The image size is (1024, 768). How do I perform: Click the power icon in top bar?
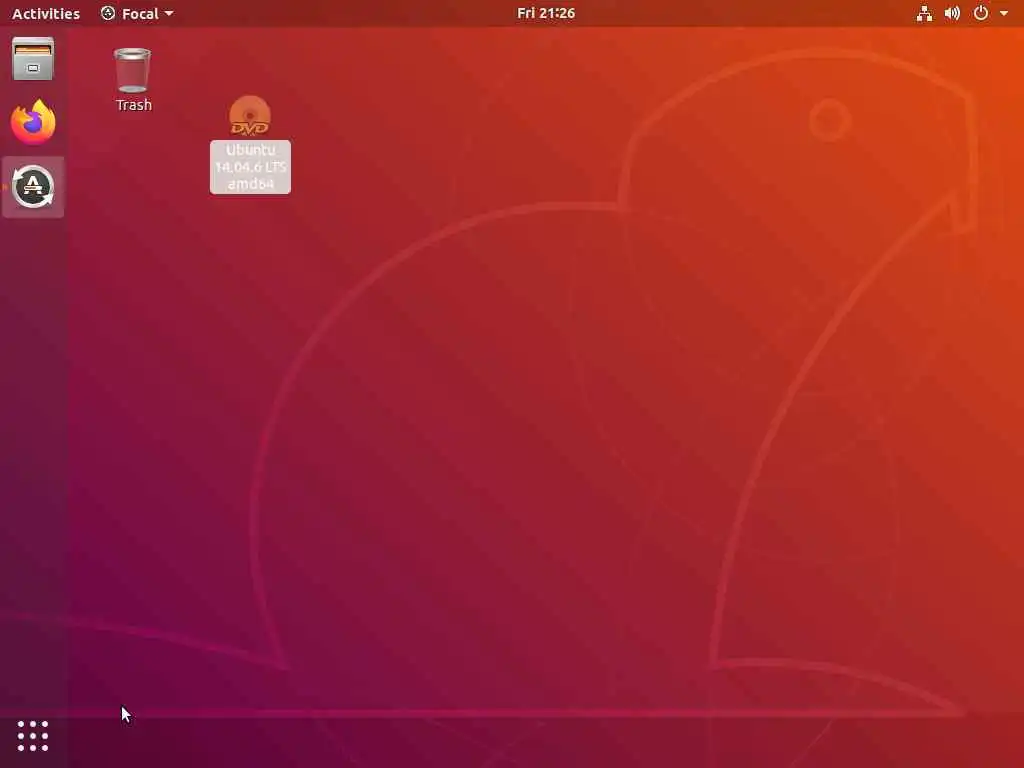981,13
